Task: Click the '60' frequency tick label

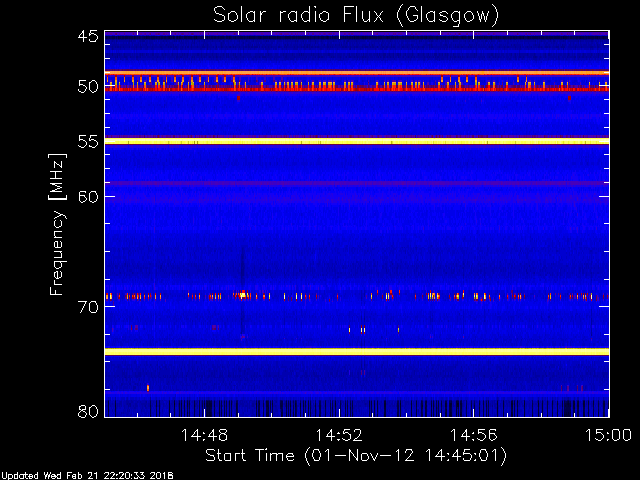Action: (x=88, y=197)
